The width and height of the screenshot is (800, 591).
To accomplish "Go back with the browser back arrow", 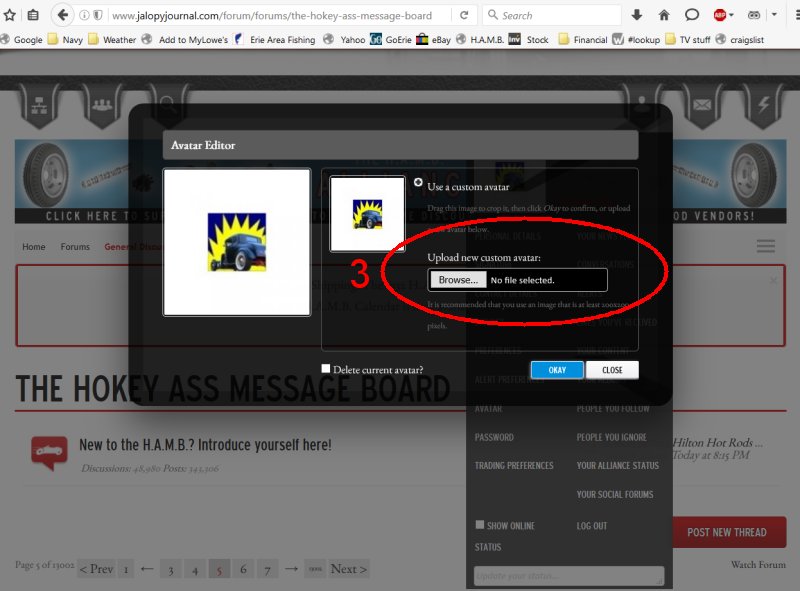I will coord(62,15).
